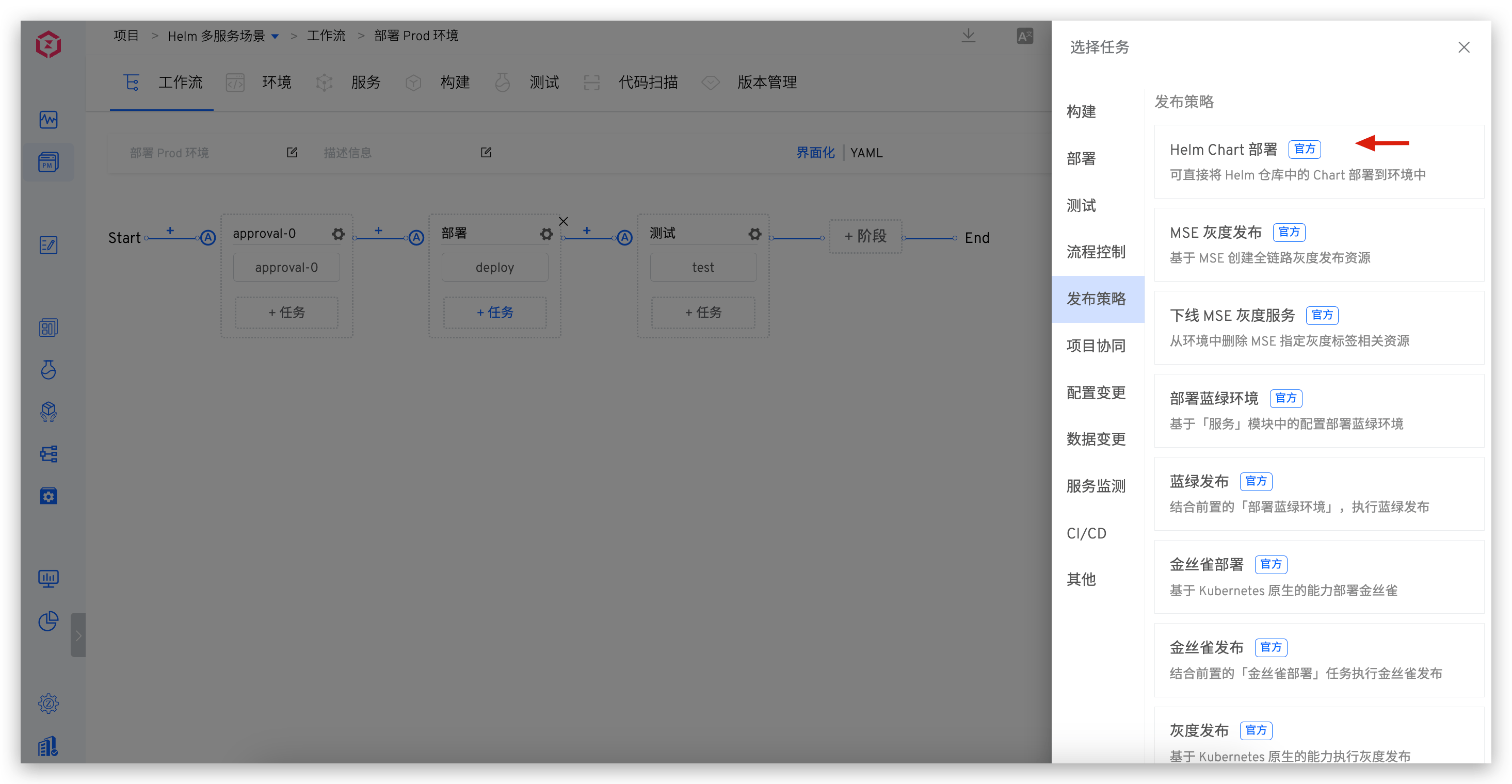Image resolution: width=1512 pixels, height=784 pixels.
Task: Add task to 测试 stage
Action: pyautogui.click(x=703, y=312)
